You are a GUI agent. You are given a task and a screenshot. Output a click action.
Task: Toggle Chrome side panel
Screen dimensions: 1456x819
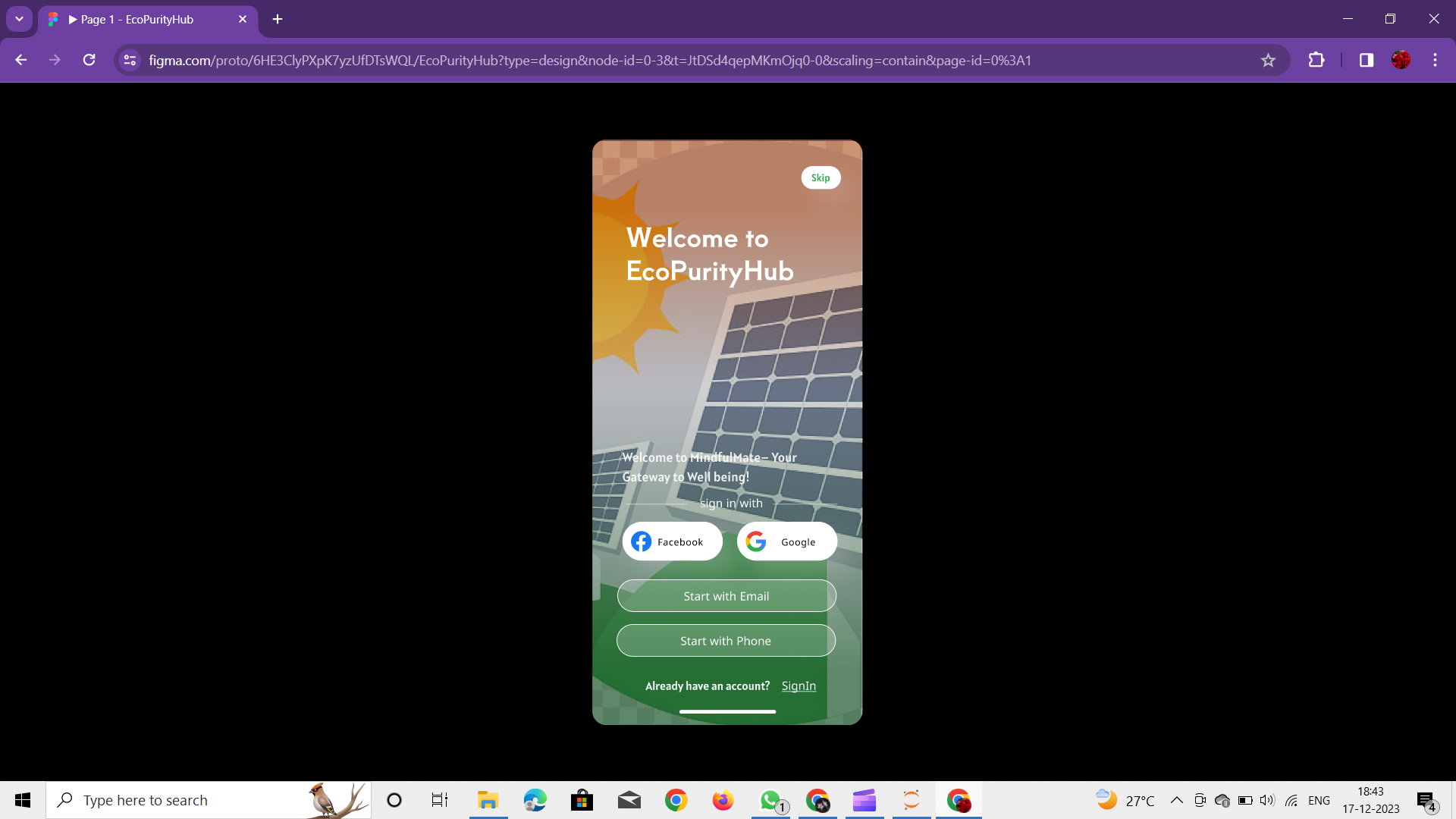point(1366,61)
